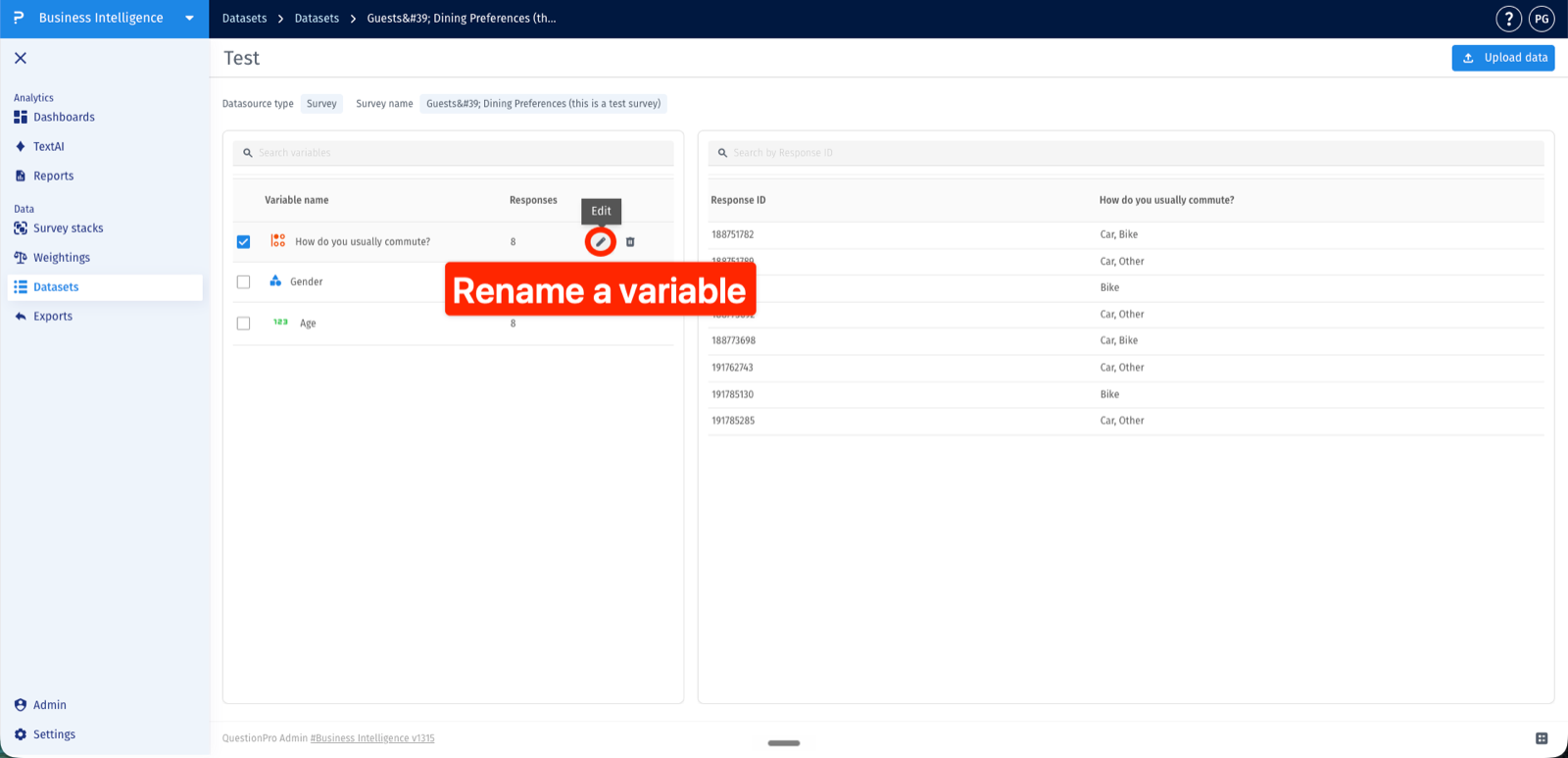The width and height of the screenshot is (1568, 758).
Task: Open the Business Intelligence v1315 footer link
Action: (x=372, y=738)
